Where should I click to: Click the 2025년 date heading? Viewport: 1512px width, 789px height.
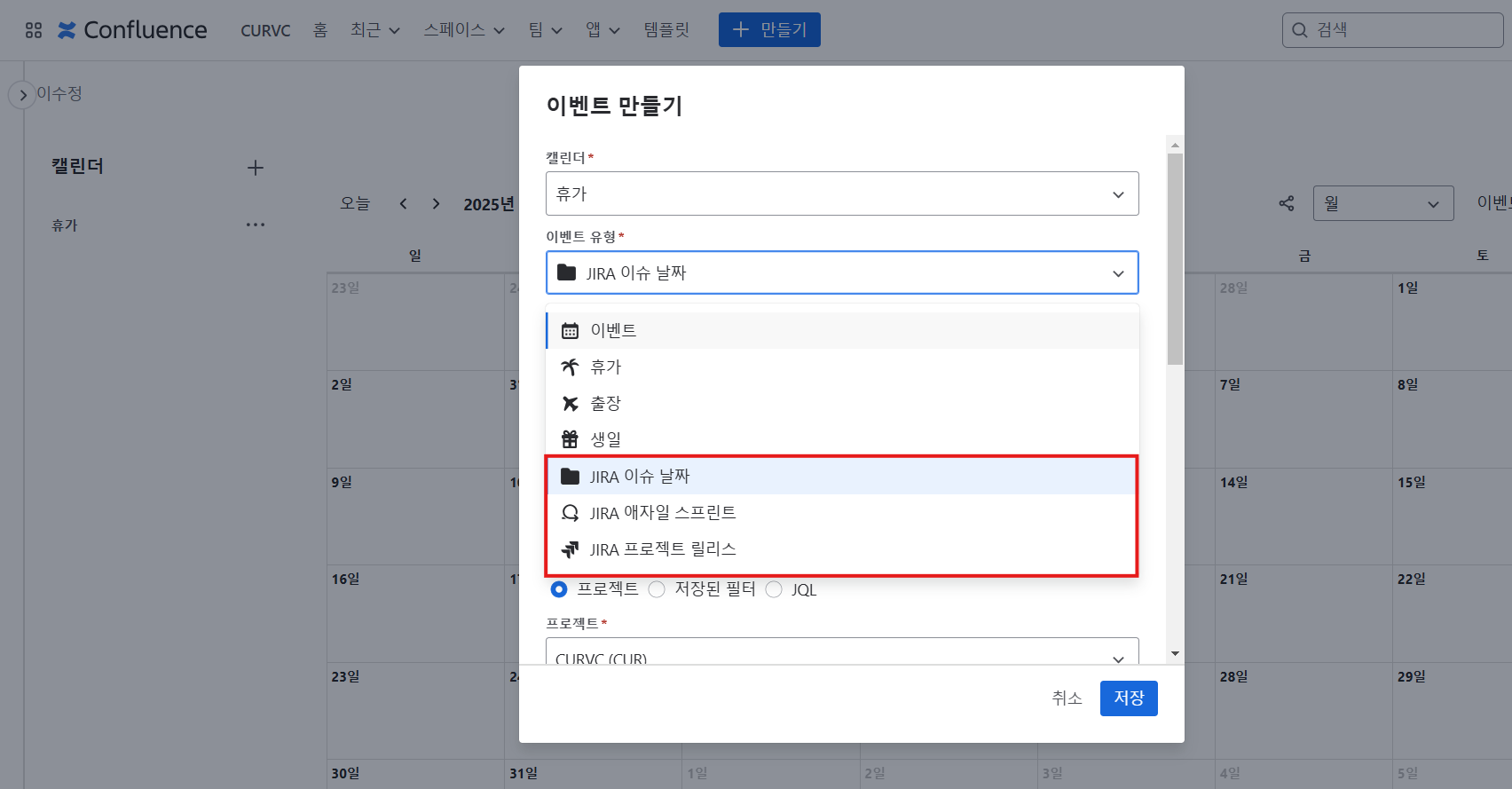(x=489, y=204)
